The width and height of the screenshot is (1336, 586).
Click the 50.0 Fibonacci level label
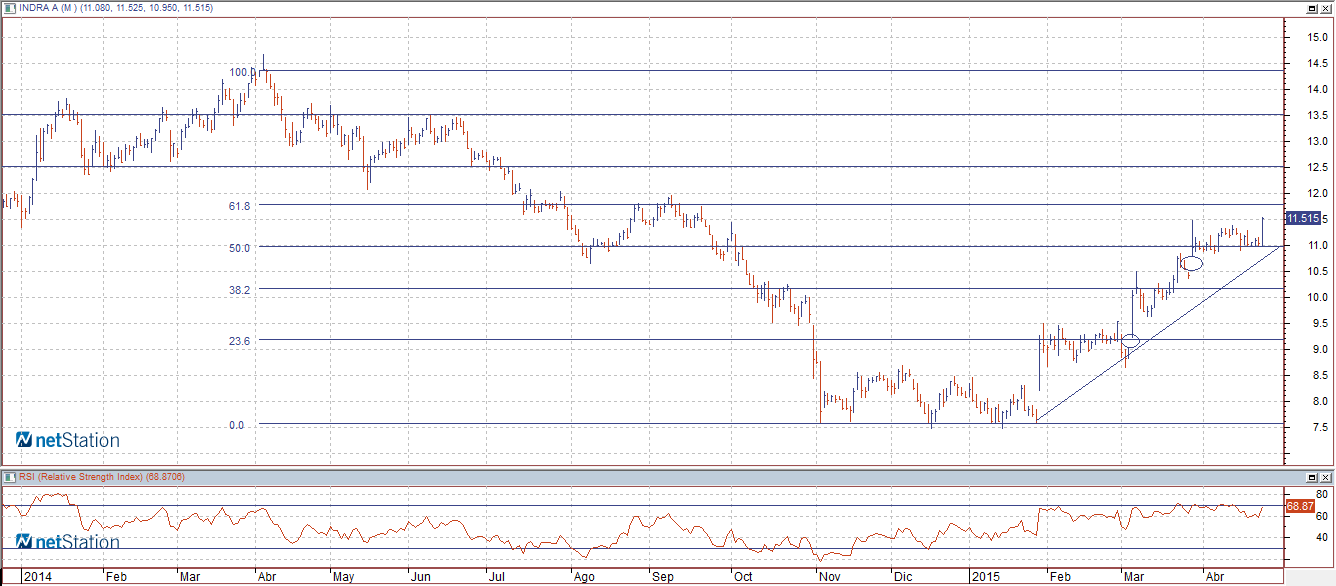click(238, 247)
